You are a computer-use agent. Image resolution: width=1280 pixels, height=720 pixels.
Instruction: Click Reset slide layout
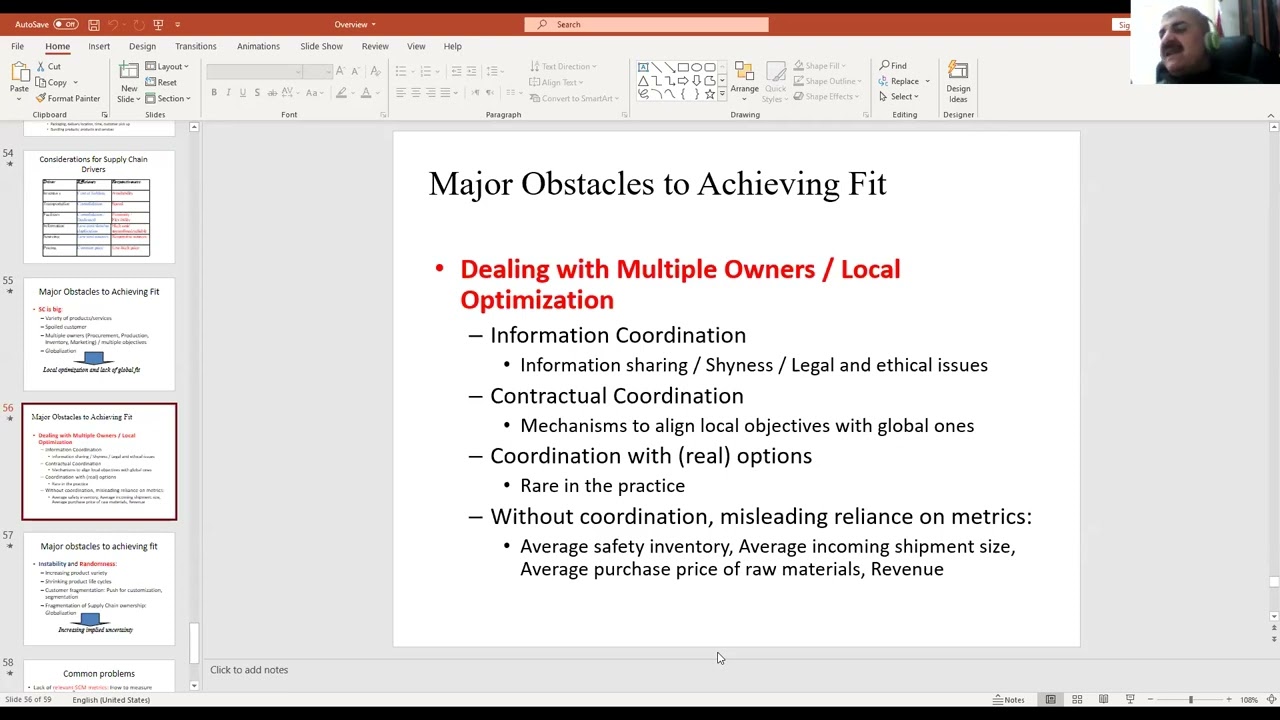(161, 82)
